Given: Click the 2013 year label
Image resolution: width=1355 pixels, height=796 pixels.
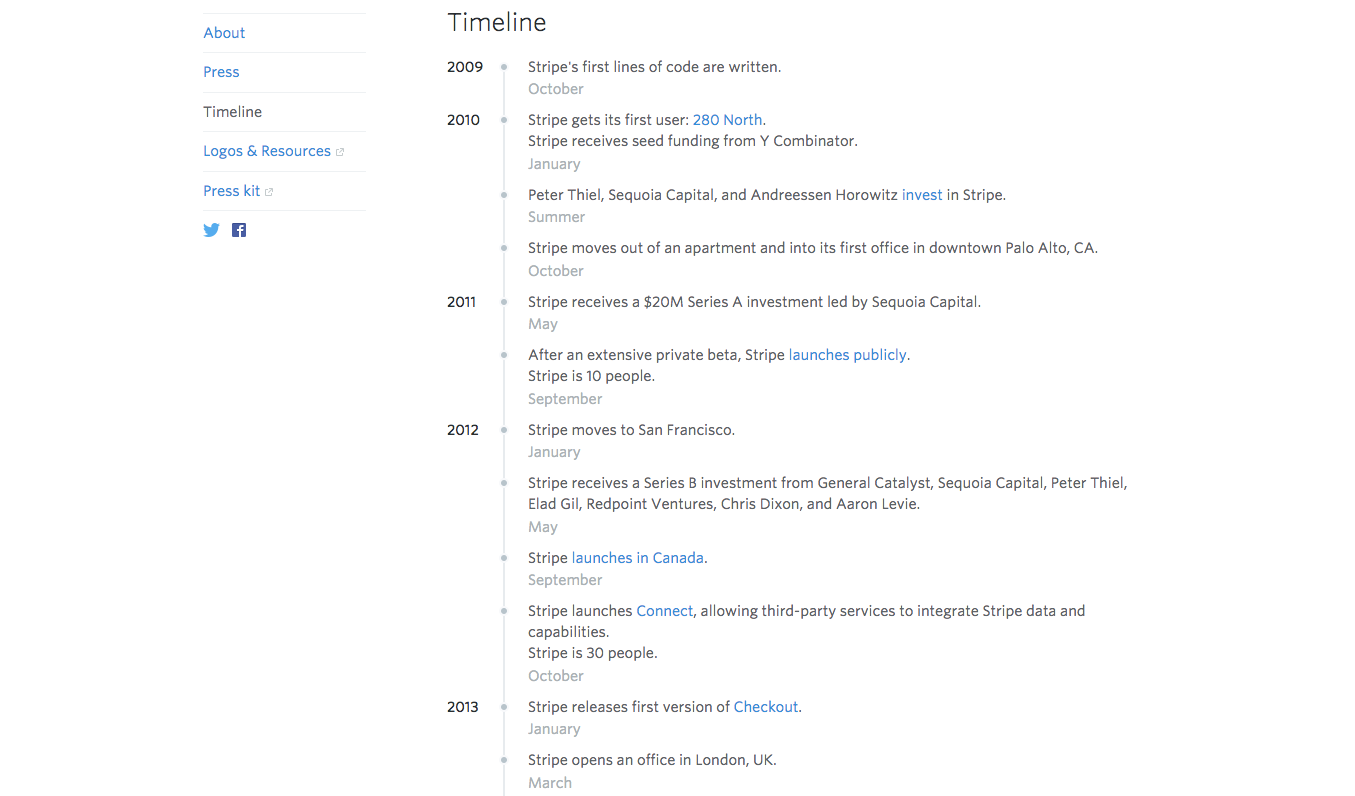Looking at the screenshot, I should [x=463, y=707].
